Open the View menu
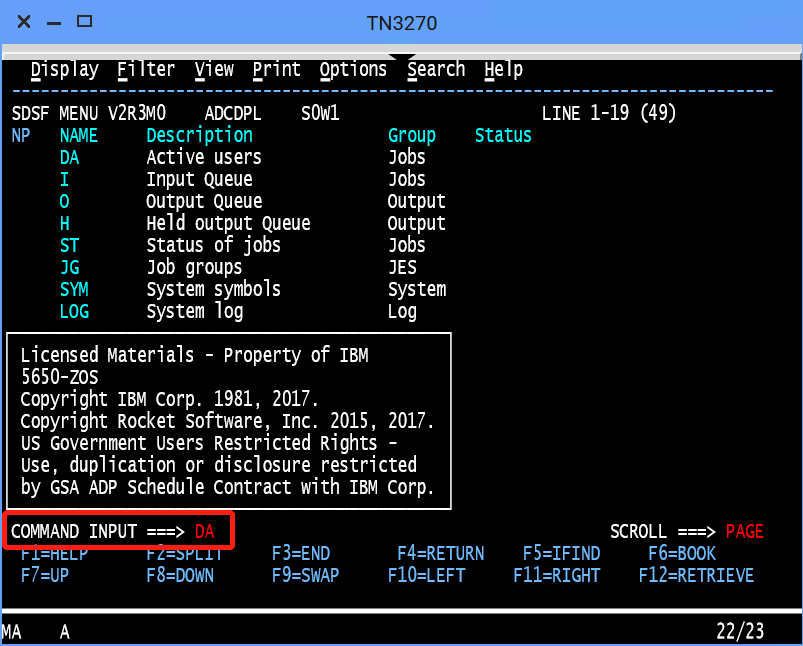Image resolution: width=803 pixels, height=646 pixels. point(214,70)
